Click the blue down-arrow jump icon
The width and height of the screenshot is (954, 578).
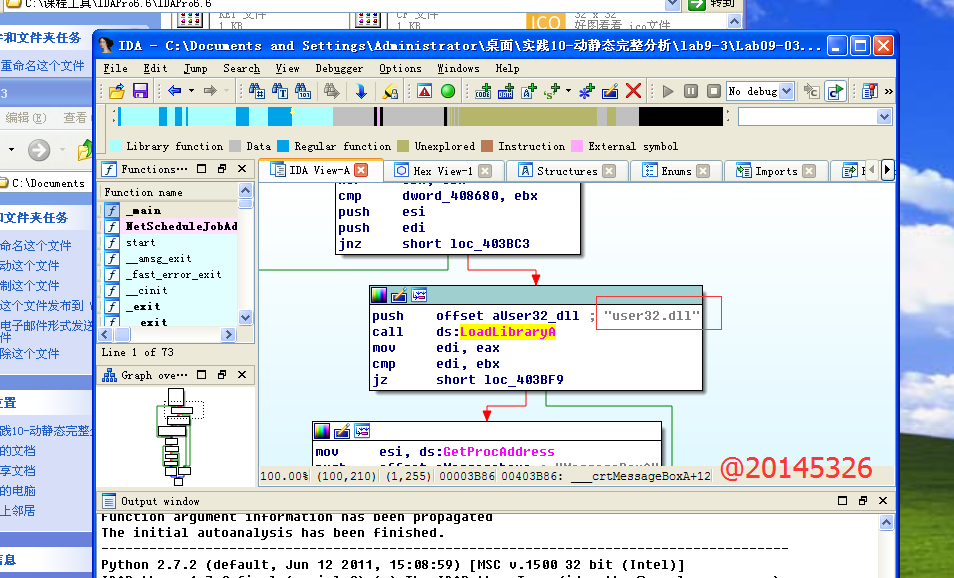click(361, 91)
